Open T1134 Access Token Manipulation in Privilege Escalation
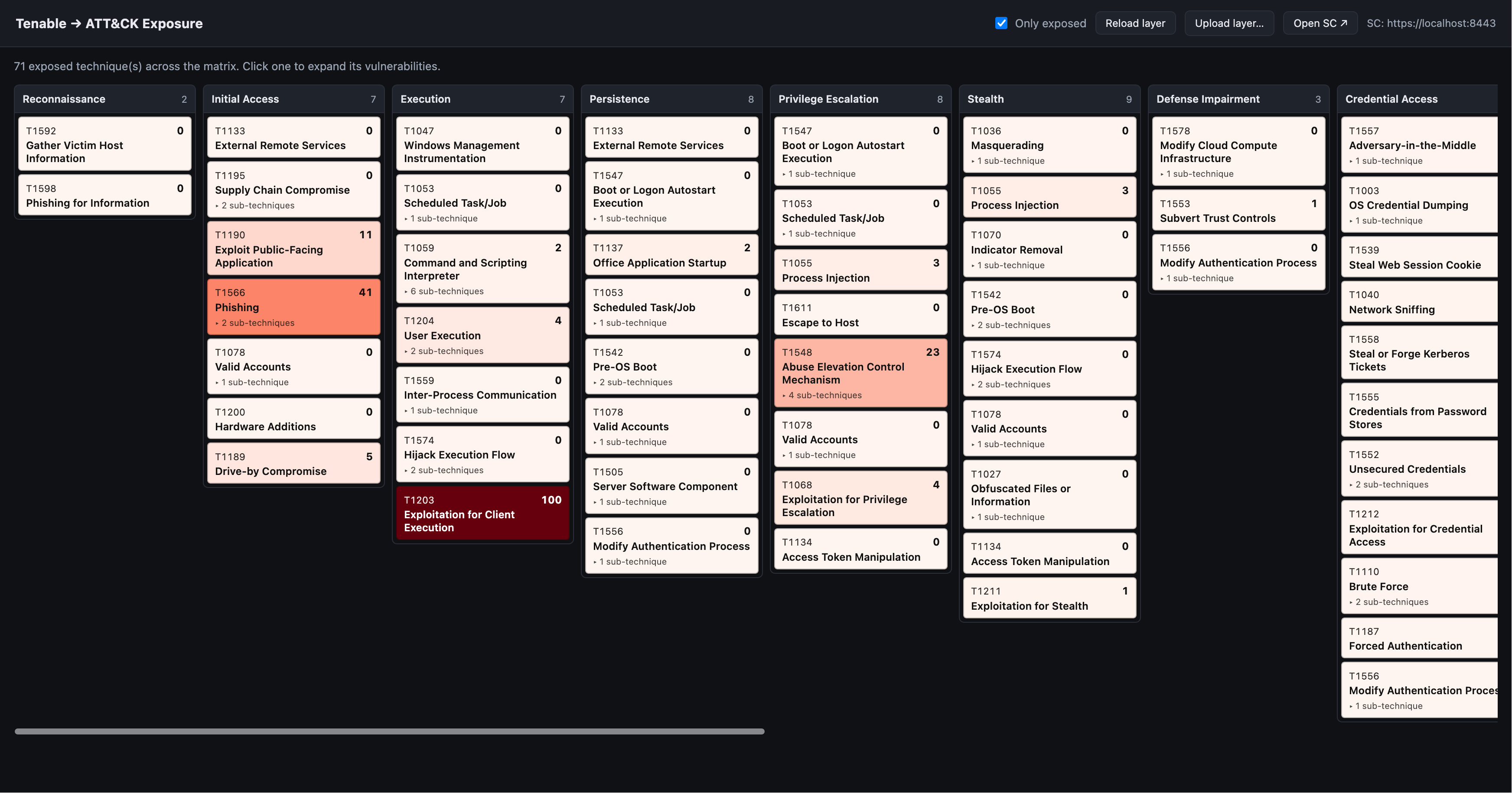Viewport: 1512px width, 793px height. click(x=860, y=549)
